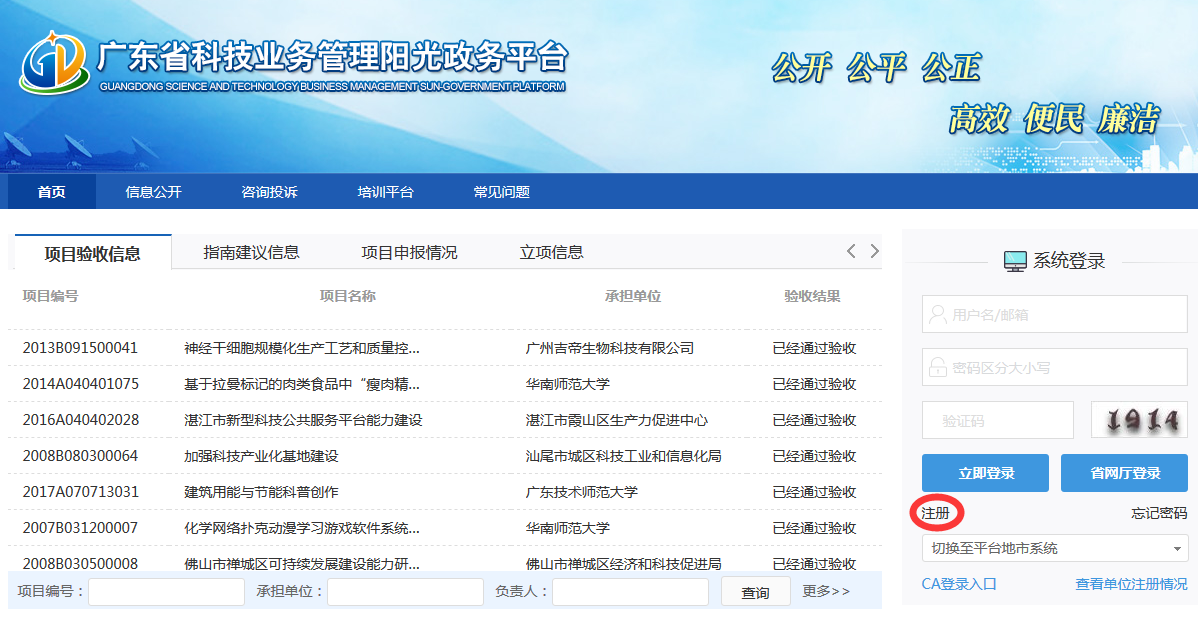1198x620 pixels.
Task: Click project number 2008B080300064
Action: pyautogui.click(x=80, y=456)
